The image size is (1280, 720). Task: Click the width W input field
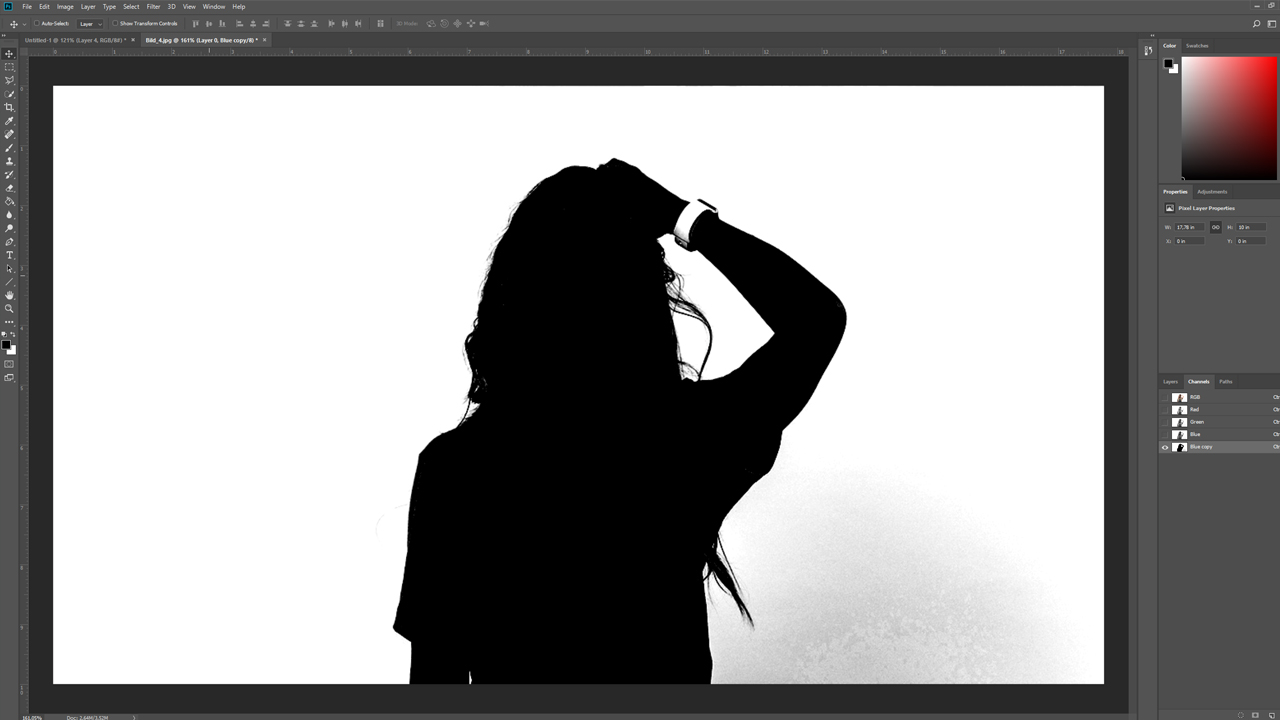pos(1190,227)
